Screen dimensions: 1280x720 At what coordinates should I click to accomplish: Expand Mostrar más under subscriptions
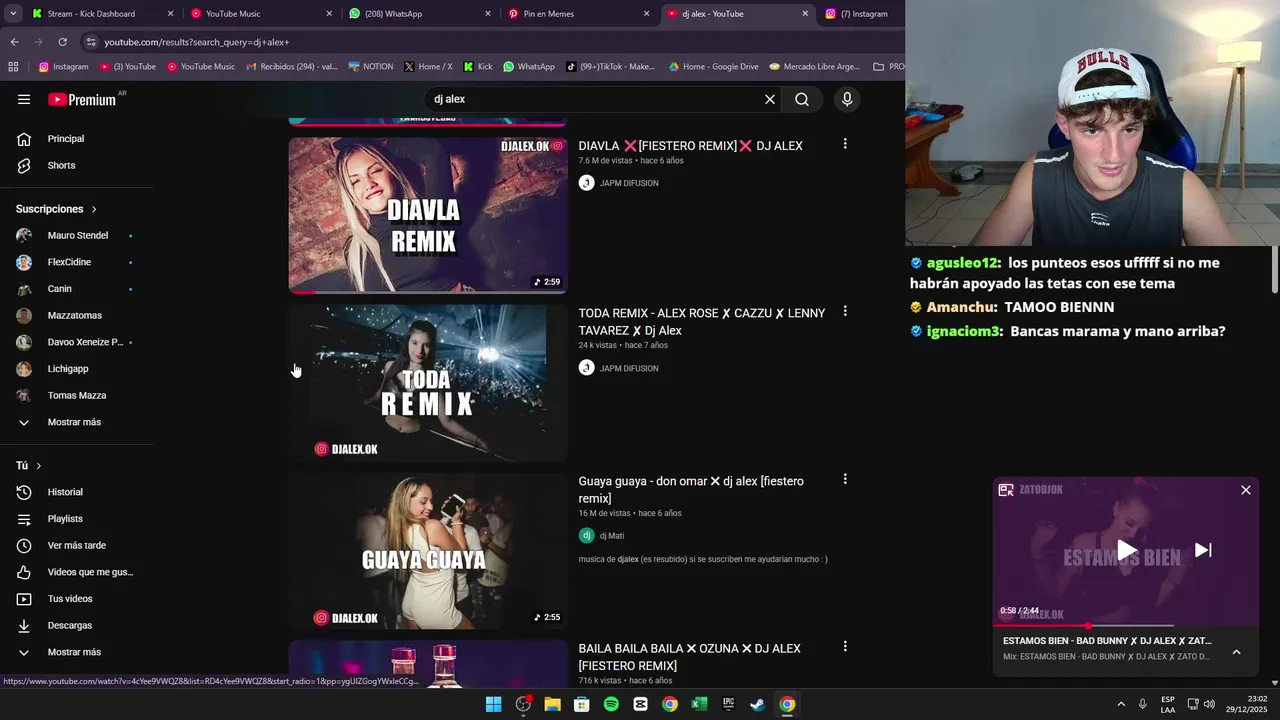[76, 422]
